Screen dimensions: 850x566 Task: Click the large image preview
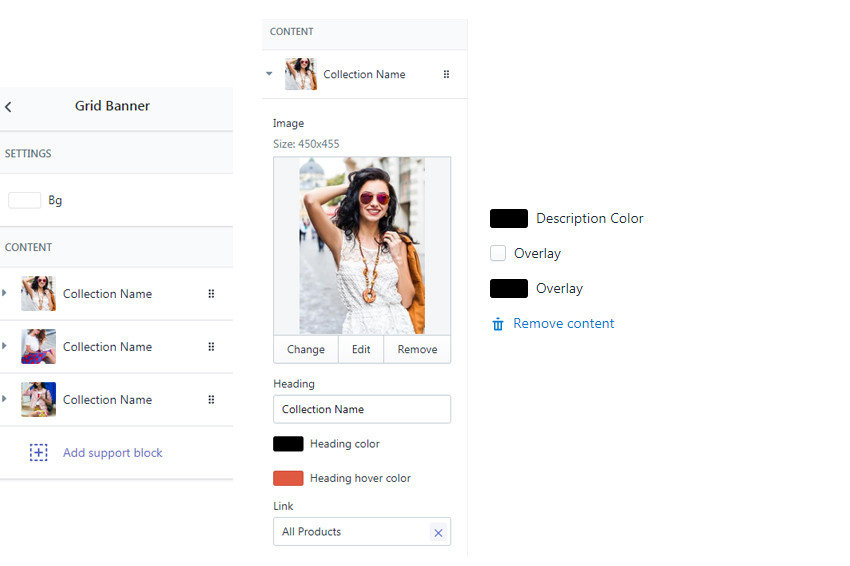362,246
